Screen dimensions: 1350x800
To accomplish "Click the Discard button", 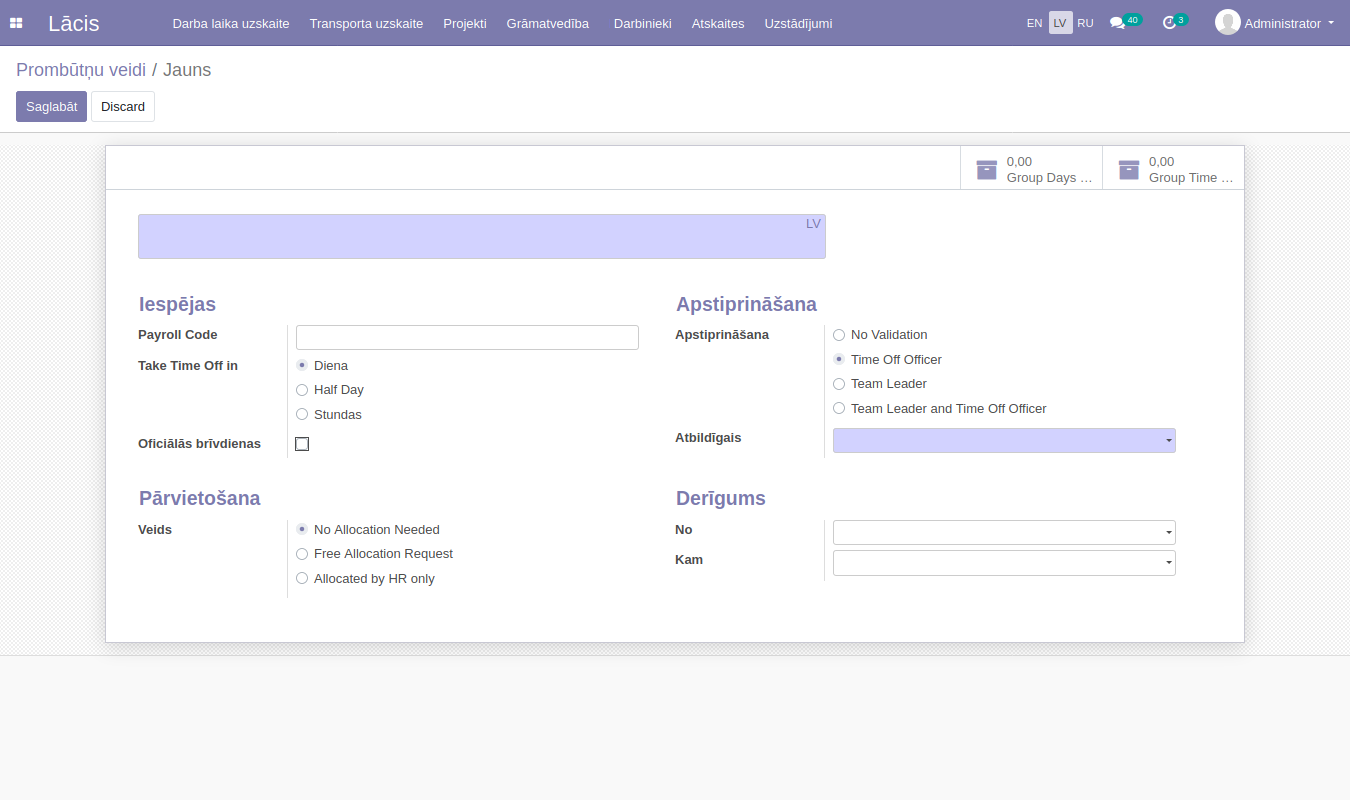I will [x=123, y=107].
